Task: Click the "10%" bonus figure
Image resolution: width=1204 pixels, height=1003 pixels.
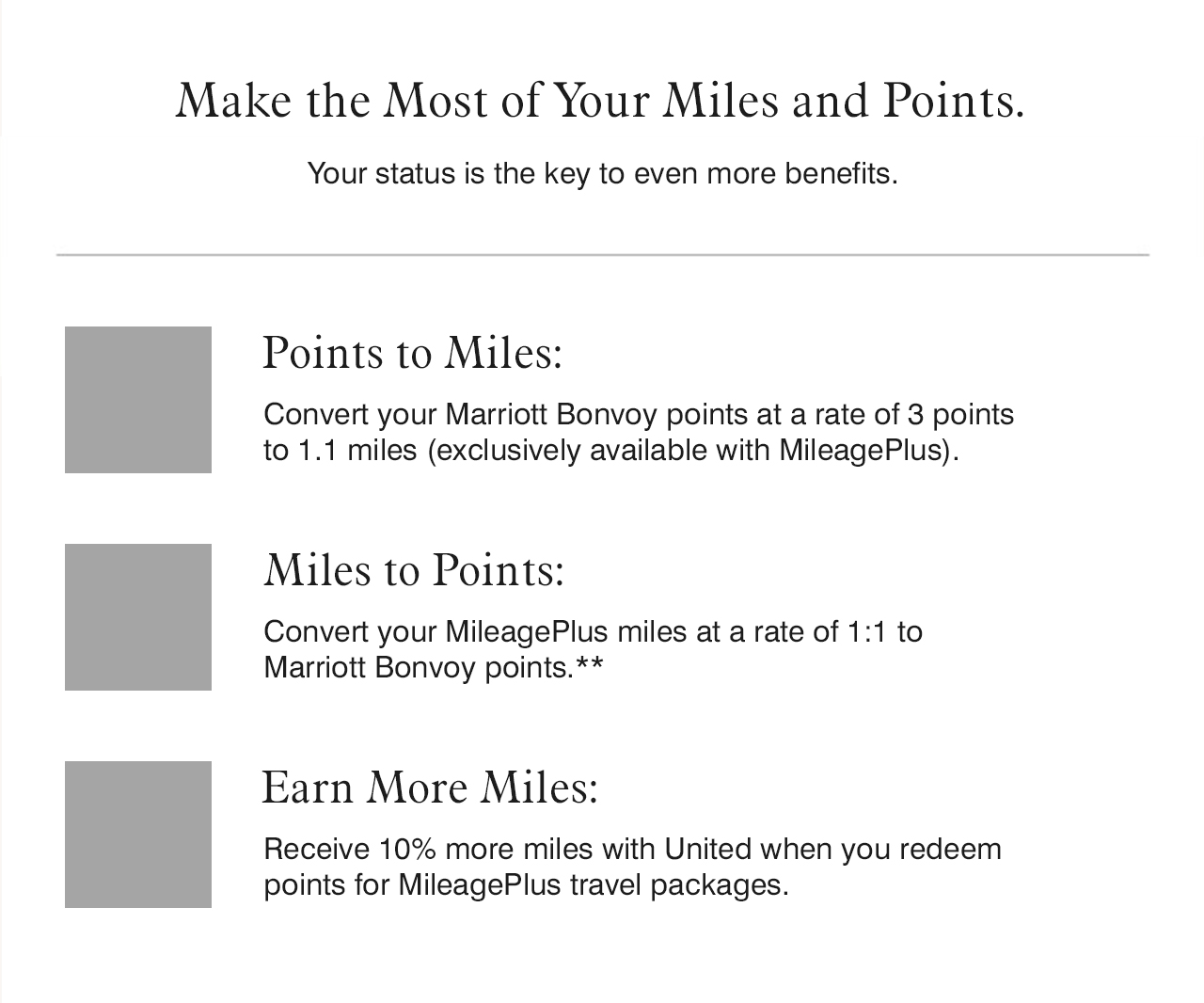Action: [407, 850]
